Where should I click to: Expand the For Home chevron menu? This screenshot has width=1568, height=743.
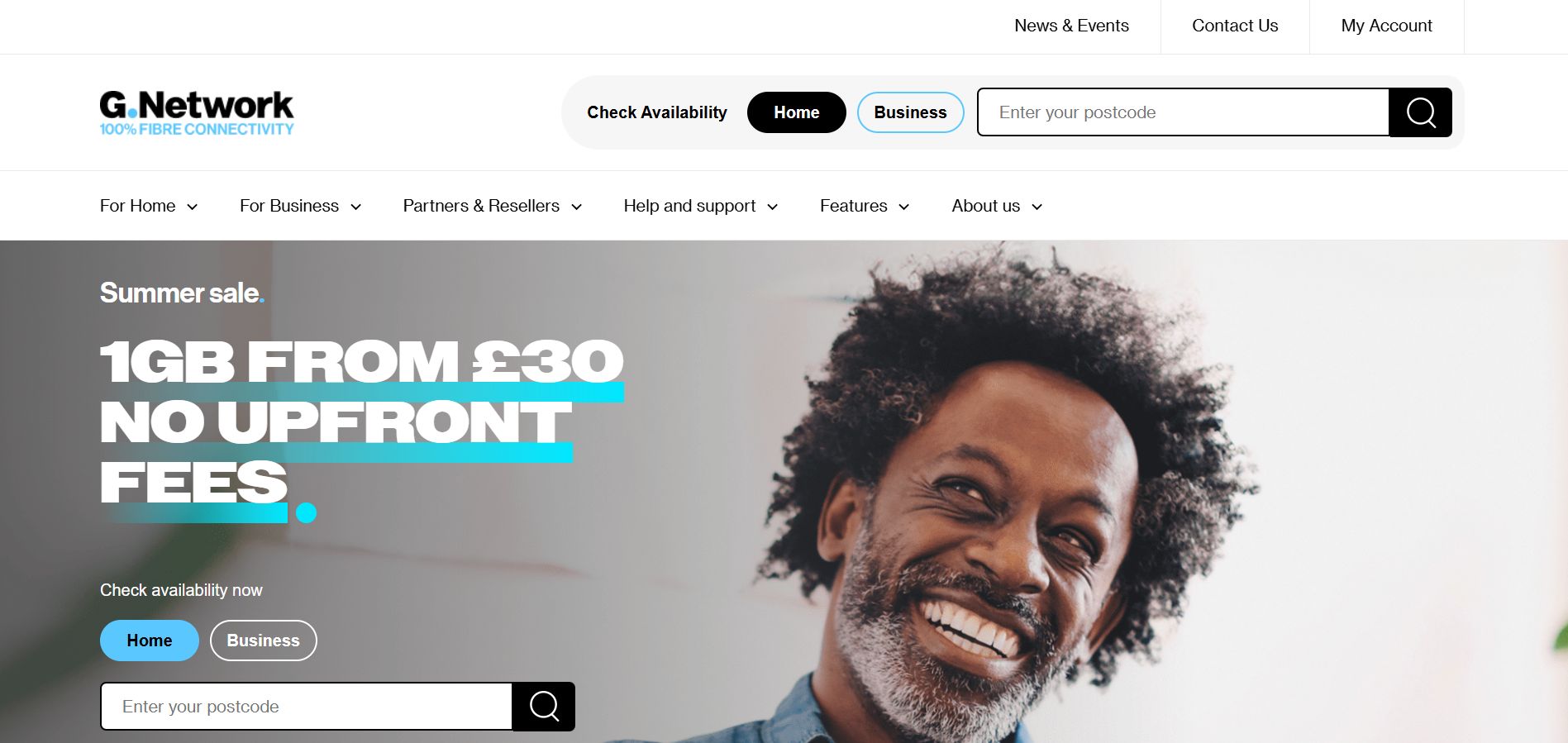pyautogui.click(x=192, y=207)
